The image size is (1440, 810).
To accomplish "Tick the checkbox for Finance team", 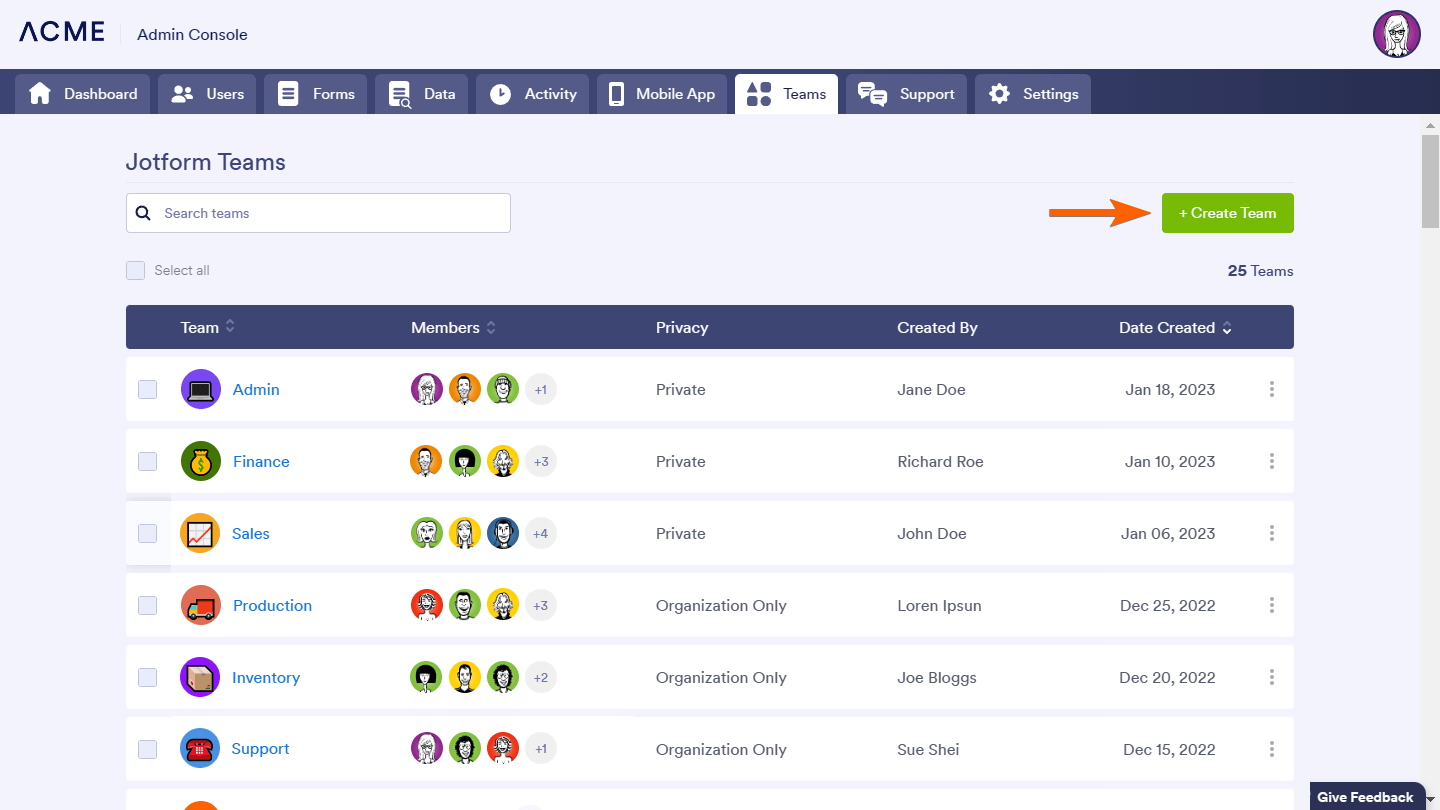I will (148, 461).
